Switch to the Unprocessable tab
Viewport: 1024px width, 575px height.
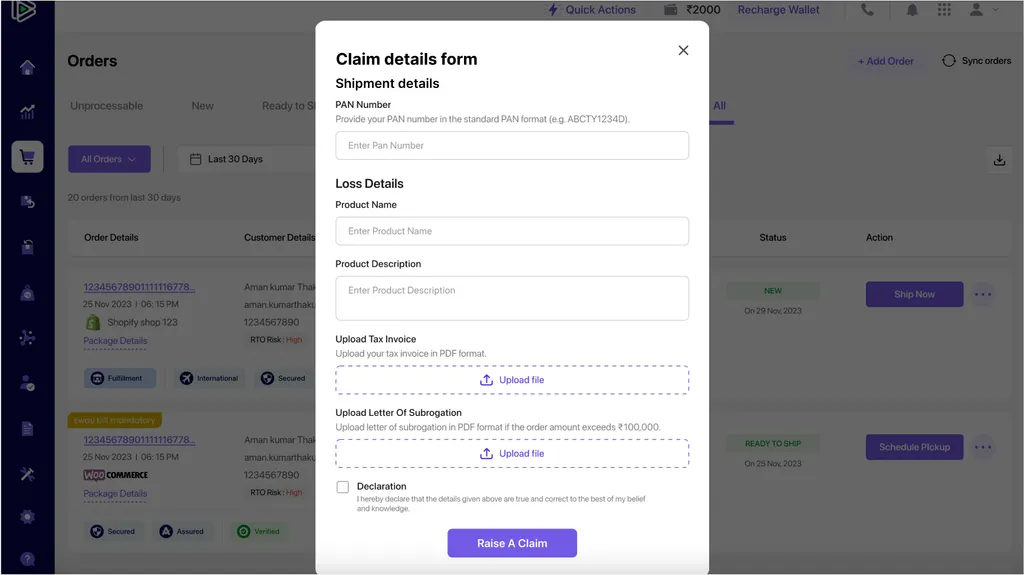[x=106, y=106]
